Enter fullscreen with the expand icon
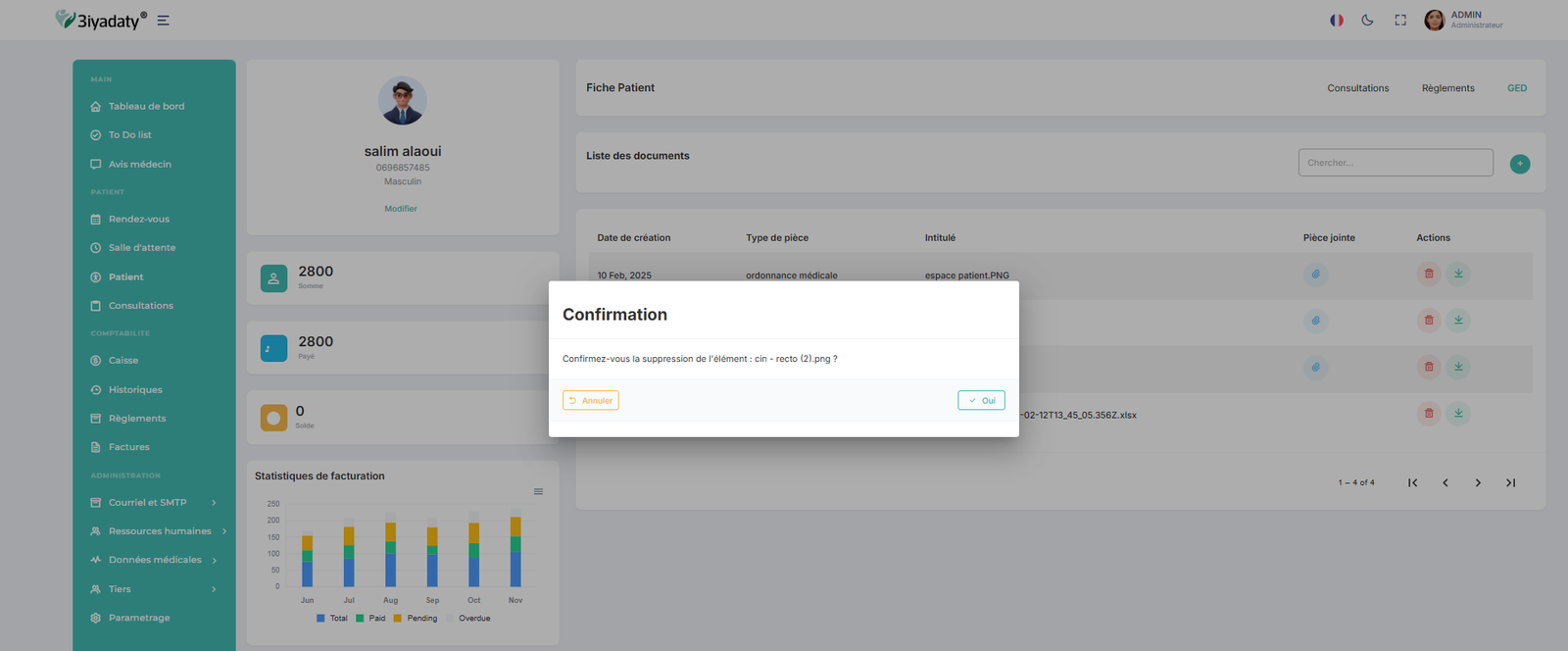This screenshot has height=651, width=1568. tap(1400, 20)
